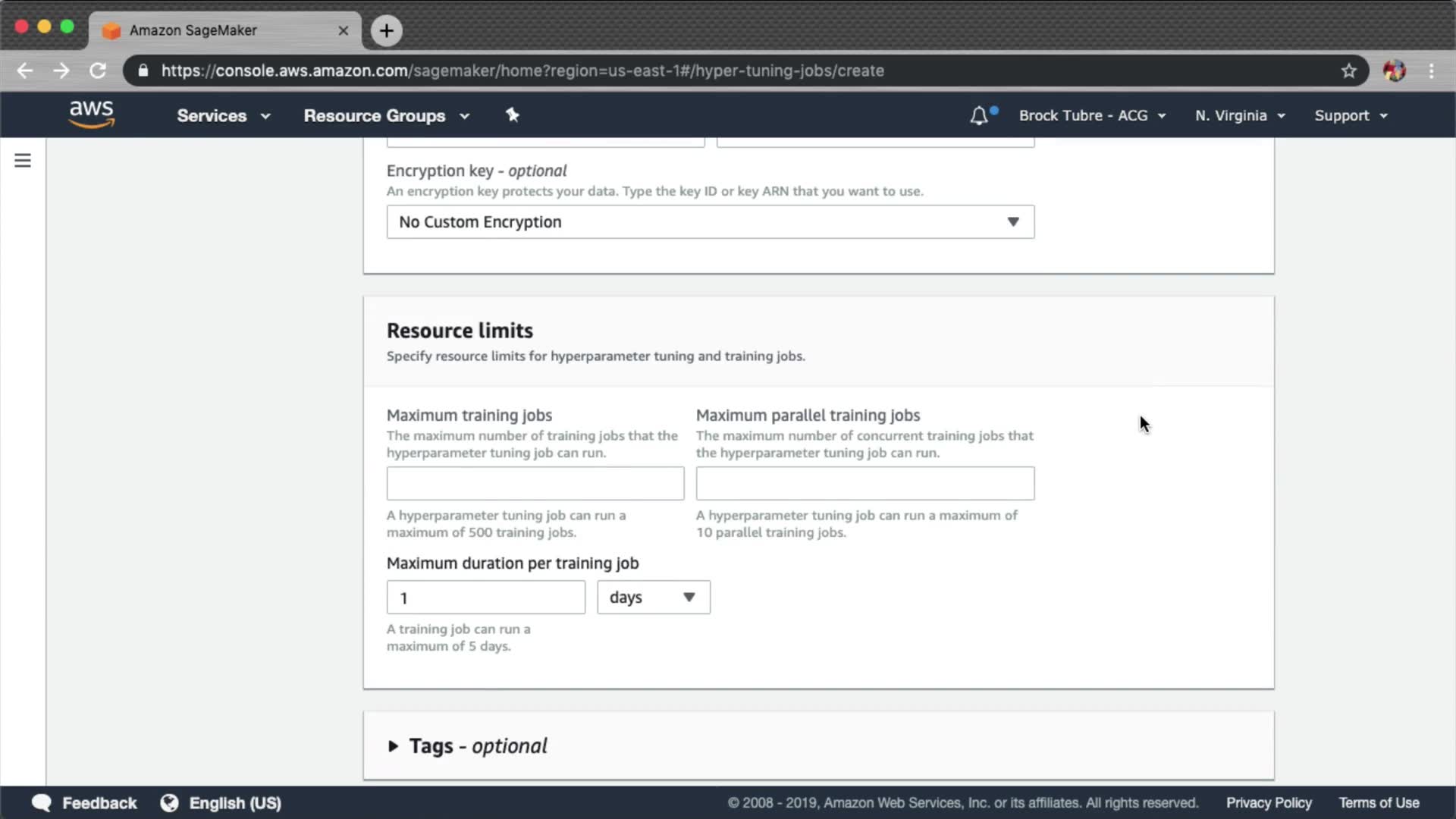Open the days duration unit dropdown
Viewport: 1456px width, 819px height.
(653, 598)
